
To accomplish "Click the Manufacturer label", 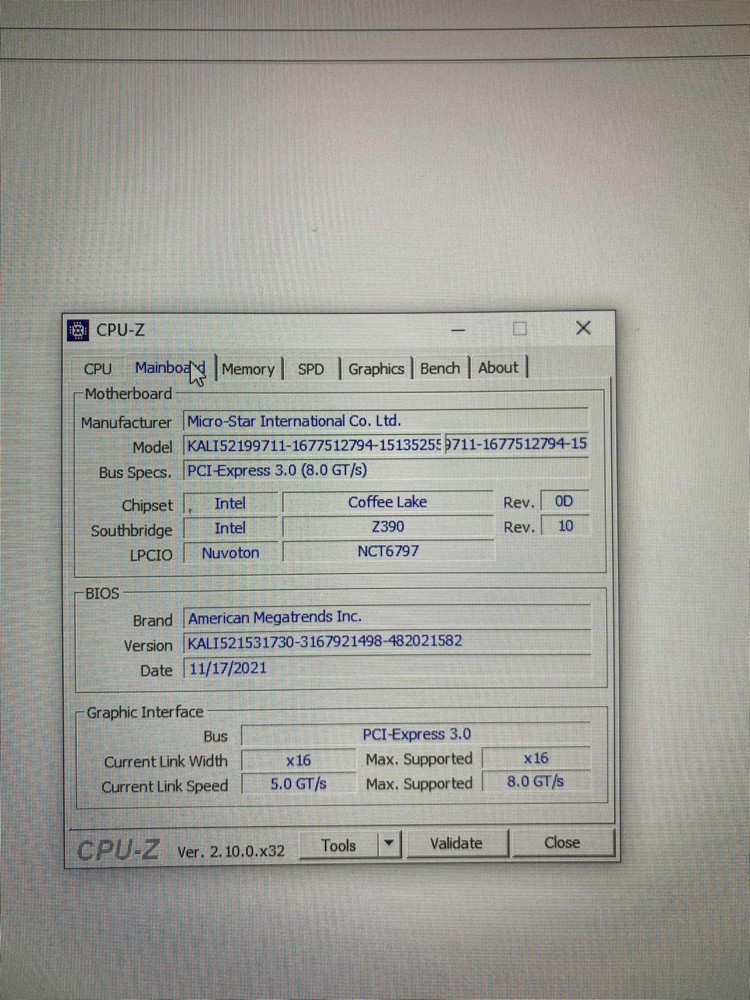I will point(126,422).
